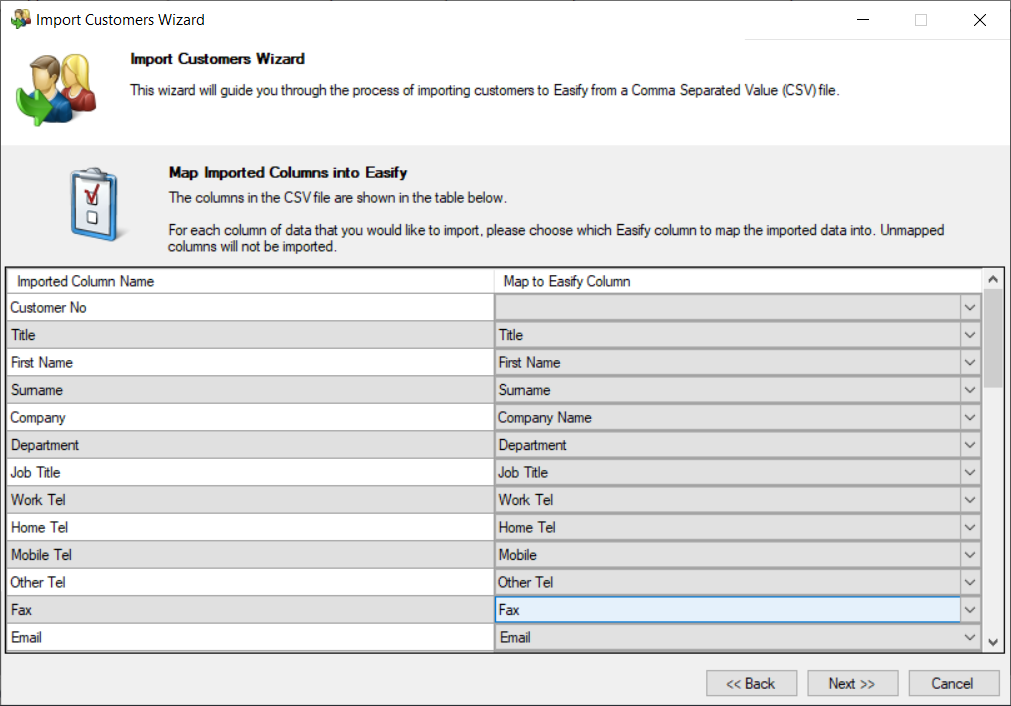Open the First Name mapping dropdown arrow

(x=969, y=363)
